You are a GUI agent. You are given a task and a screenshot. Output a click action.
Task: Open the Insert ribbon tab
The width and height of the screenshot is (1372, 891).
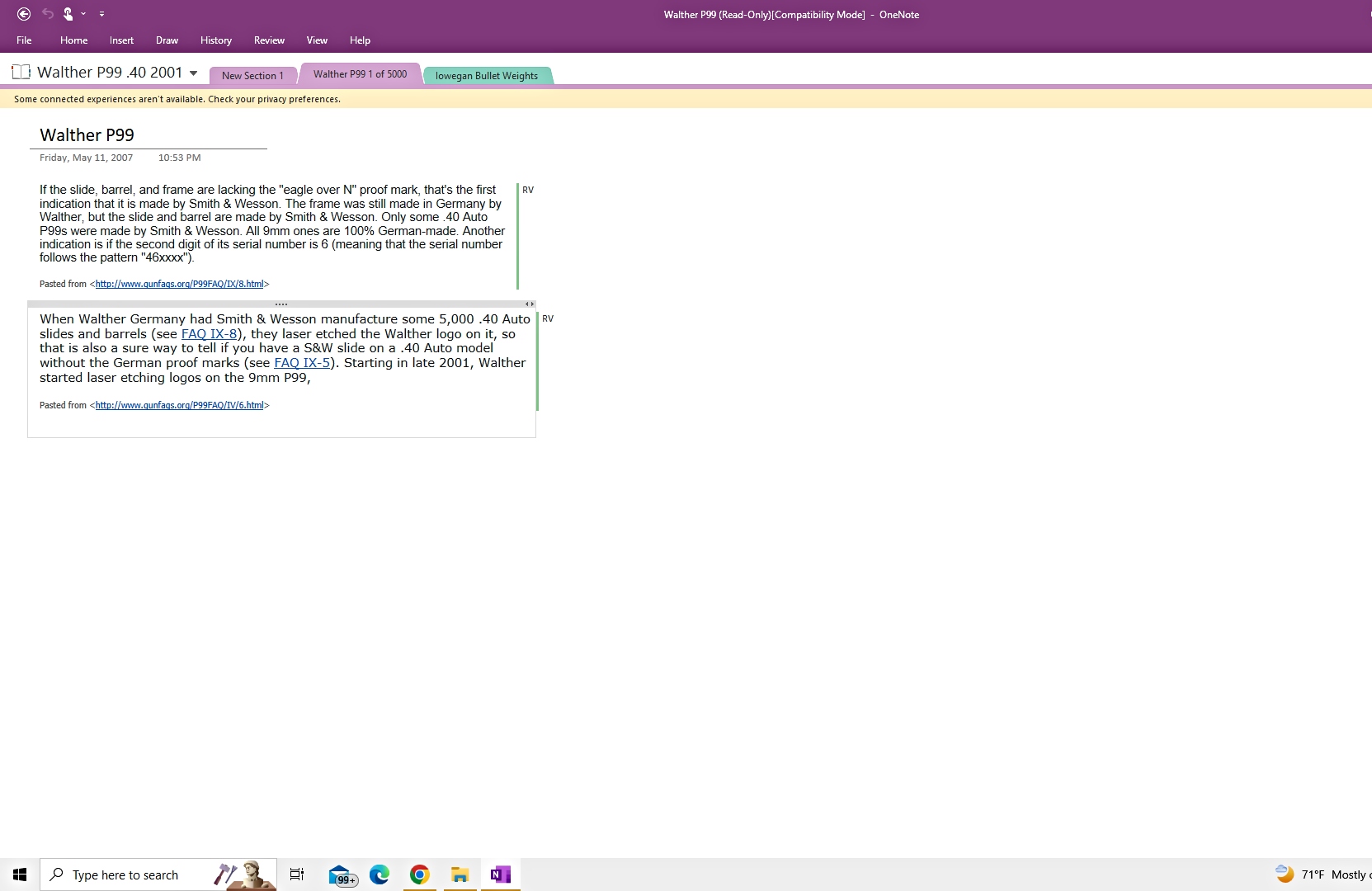(x=121, y=40)
